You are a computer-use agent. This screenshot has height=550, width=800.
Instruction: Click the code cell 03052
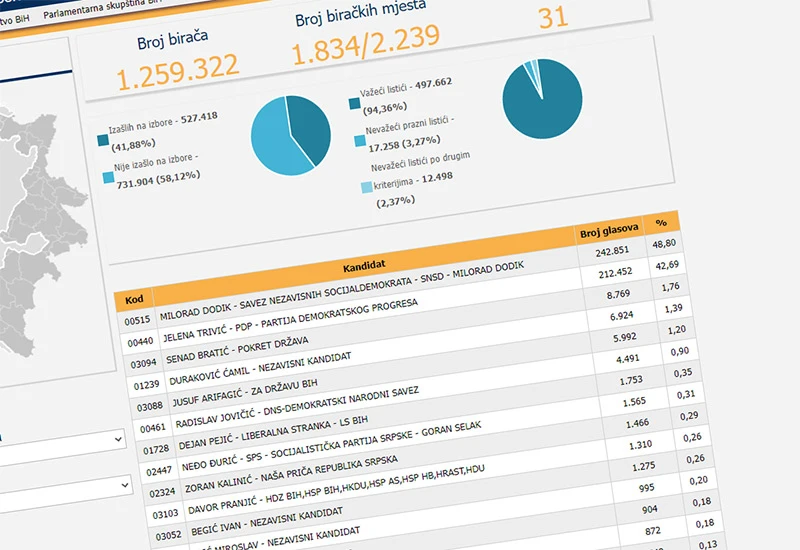click(168, 536)
